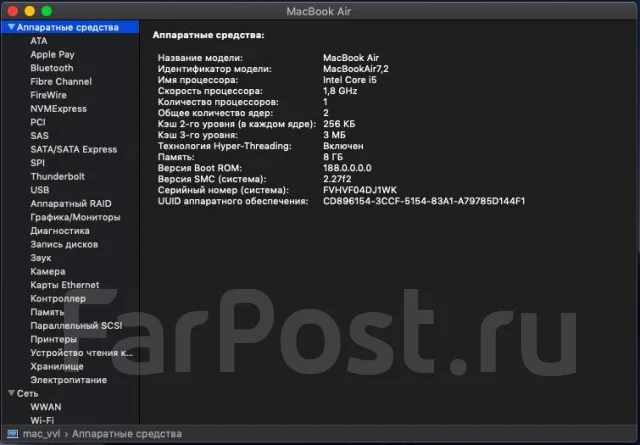The width and height of the screenshot is (640, 445).
Task: Click the MacBook Air window title
Action: pos(319,11)
